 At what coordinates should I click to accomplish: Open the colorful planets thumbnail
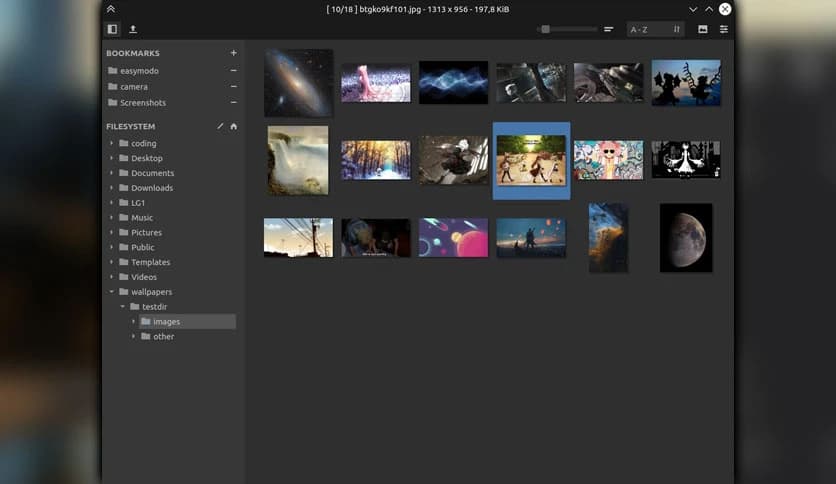tap(453, 237)
